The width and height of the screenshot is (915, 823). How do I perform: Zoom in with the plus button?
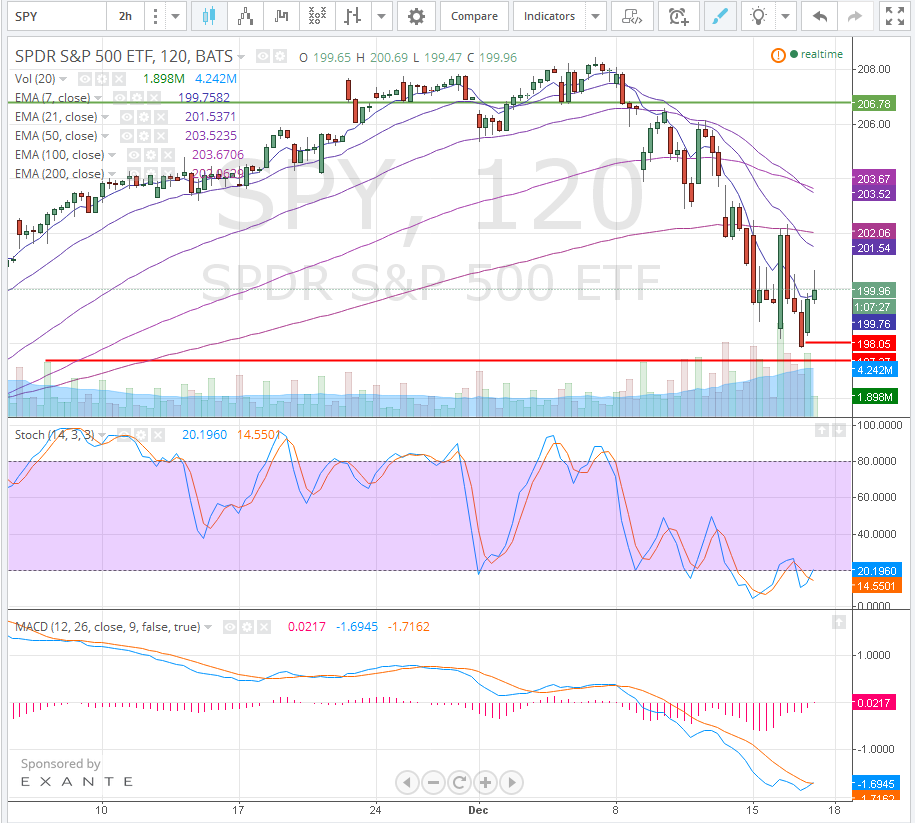pyautogui.click(x=486, y=782)
